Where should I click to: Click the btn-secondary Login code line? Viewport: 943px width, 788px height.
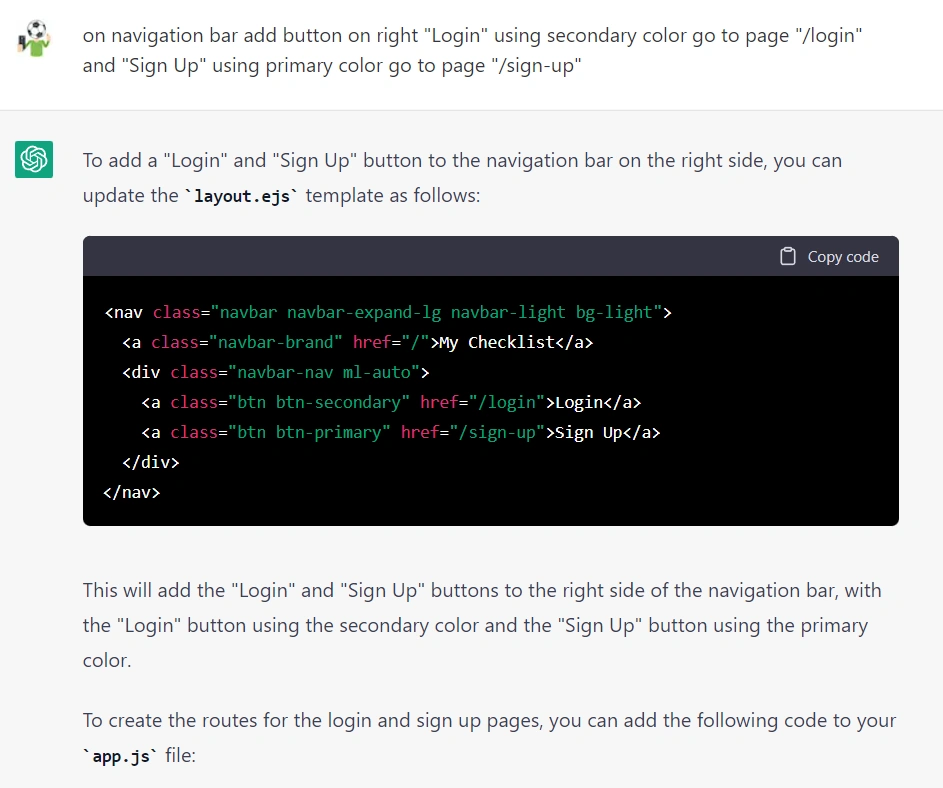pos(392,402)
